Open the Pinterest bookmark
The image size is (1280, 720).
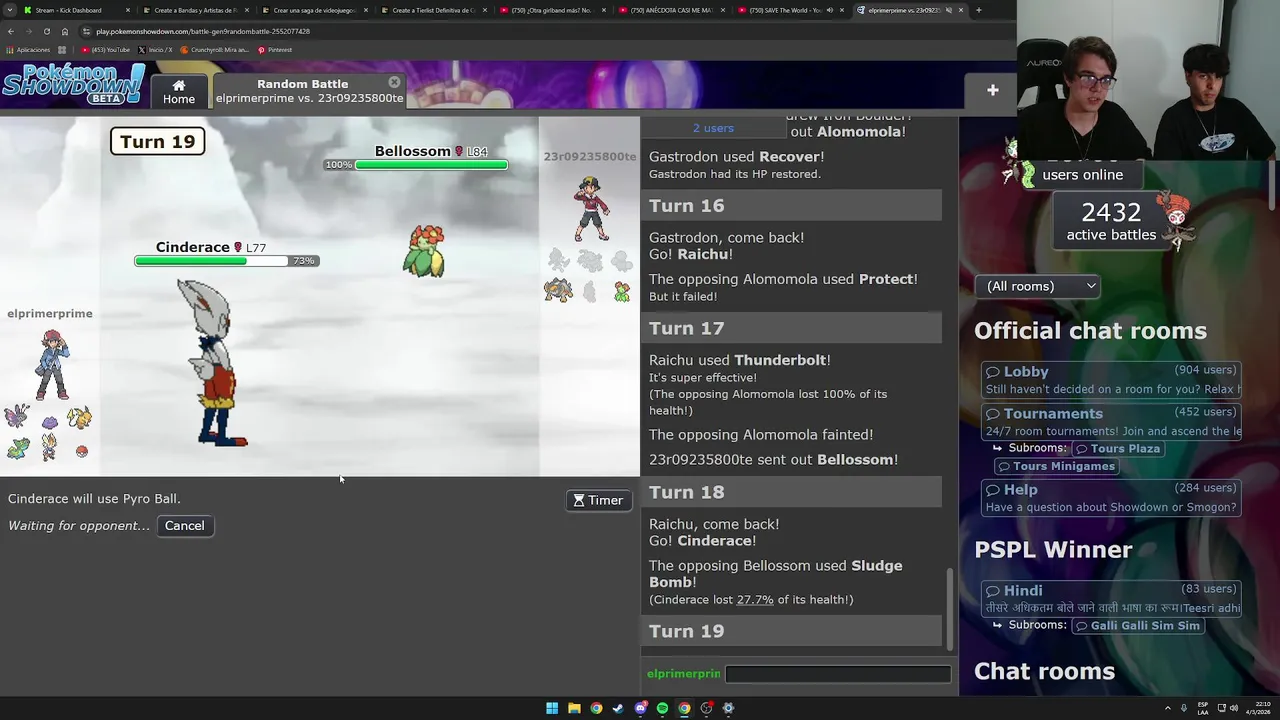tap(275, 50)
